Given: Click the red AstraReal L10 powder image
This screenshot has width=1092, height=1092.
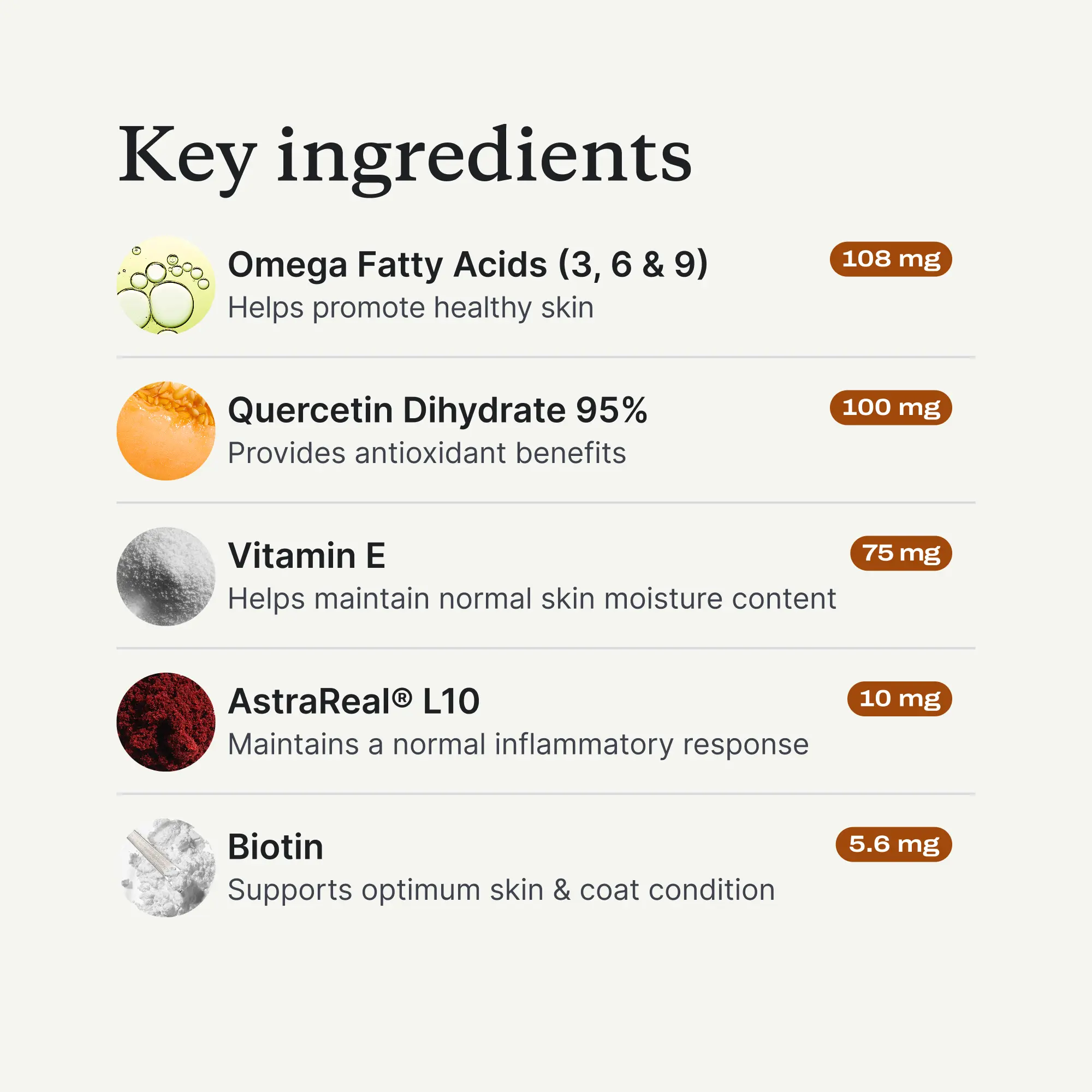Looking at the screenshot, I should 165,722.
